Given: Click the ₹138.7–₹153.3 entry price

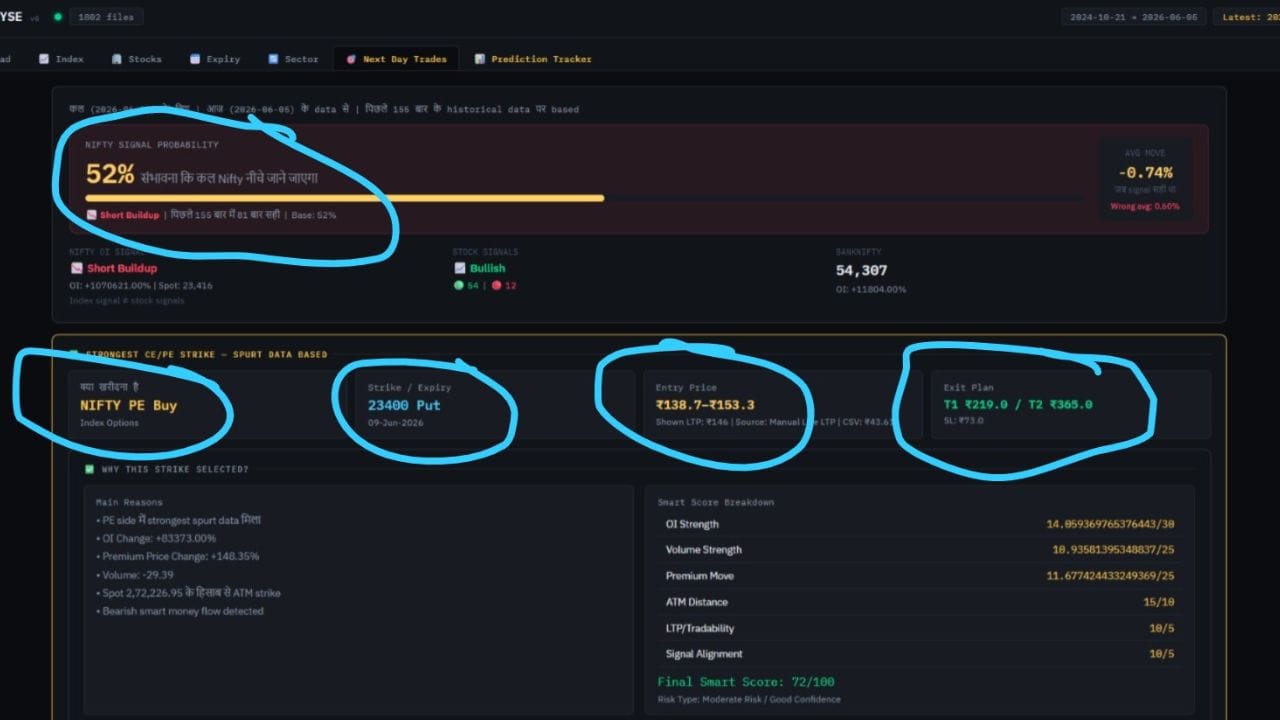Looking at the screenshot, I should point(705,405).
